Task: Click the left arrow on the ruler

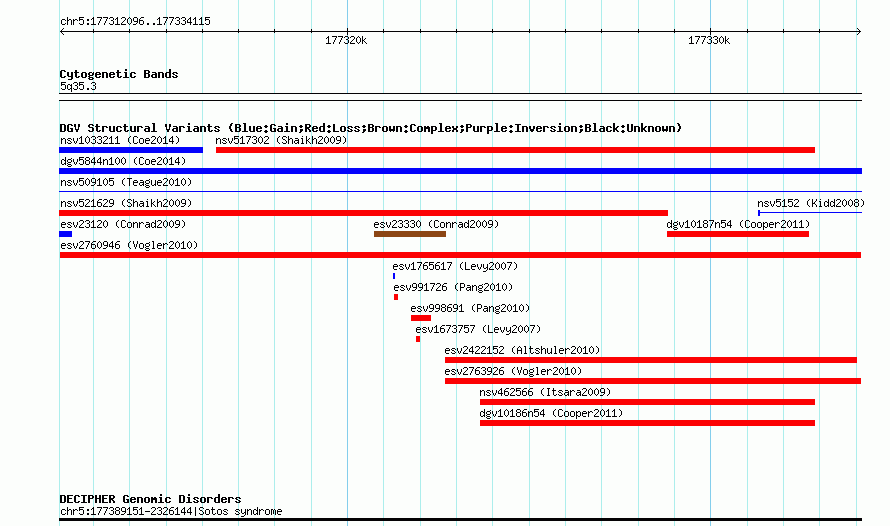Action: point(62,32)
